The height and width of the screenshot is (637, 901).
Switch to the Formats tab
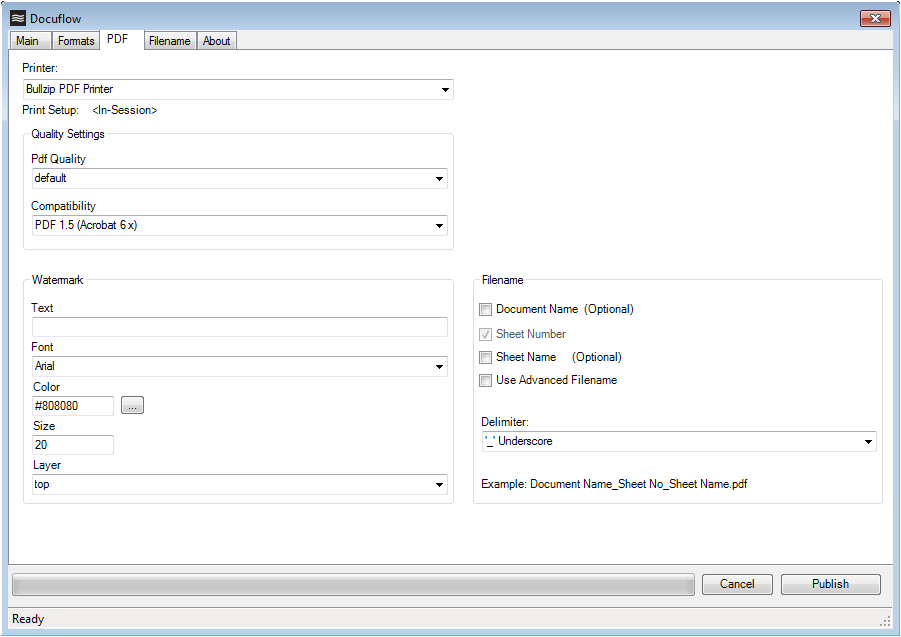tap(75, 41)
